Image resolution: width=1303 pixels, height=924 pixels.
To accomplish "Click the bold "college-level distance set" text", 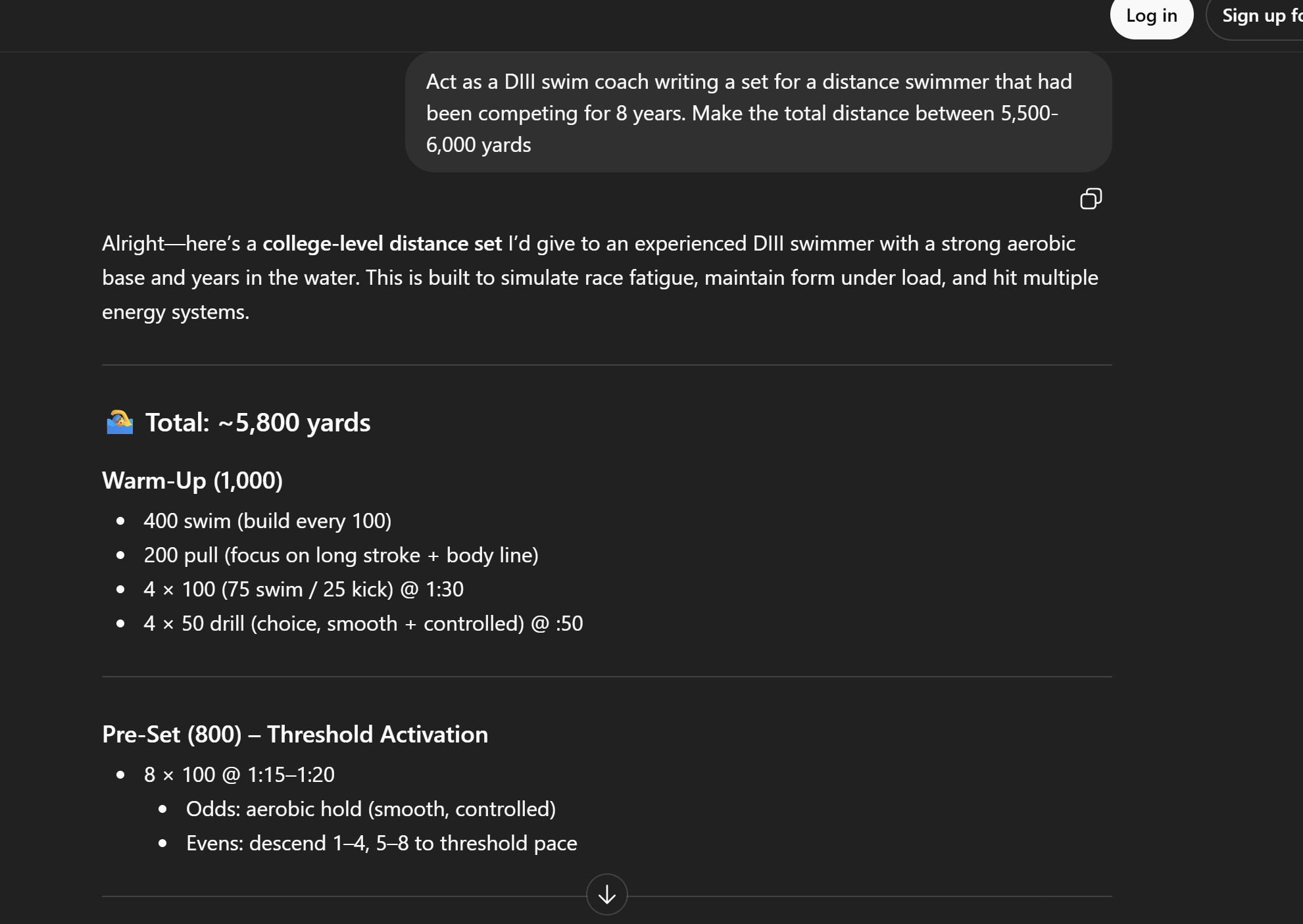I will tap(382, 244).
